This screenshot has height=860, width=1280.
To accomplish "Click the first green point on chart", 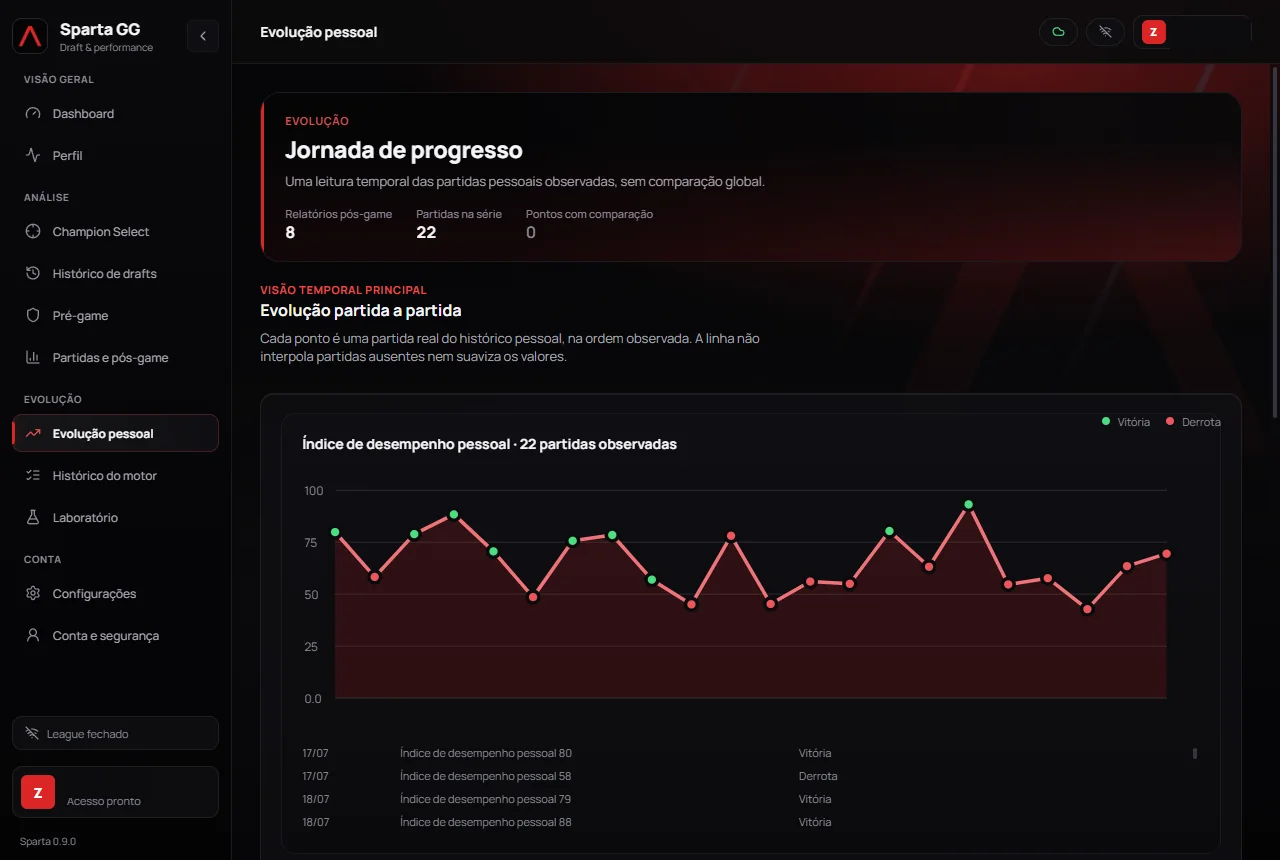I will point(335,532).
